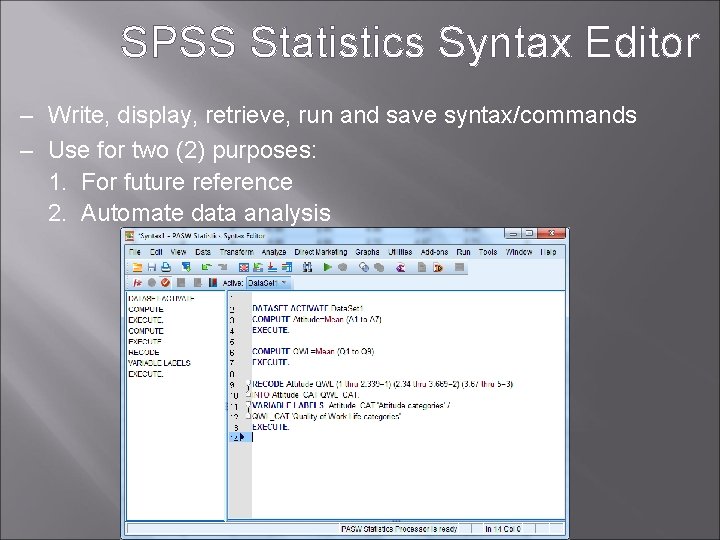Viewport: 720px width, 540px height.
Task: Open the Recall recent dialogs icon
Action: [186, 267]
